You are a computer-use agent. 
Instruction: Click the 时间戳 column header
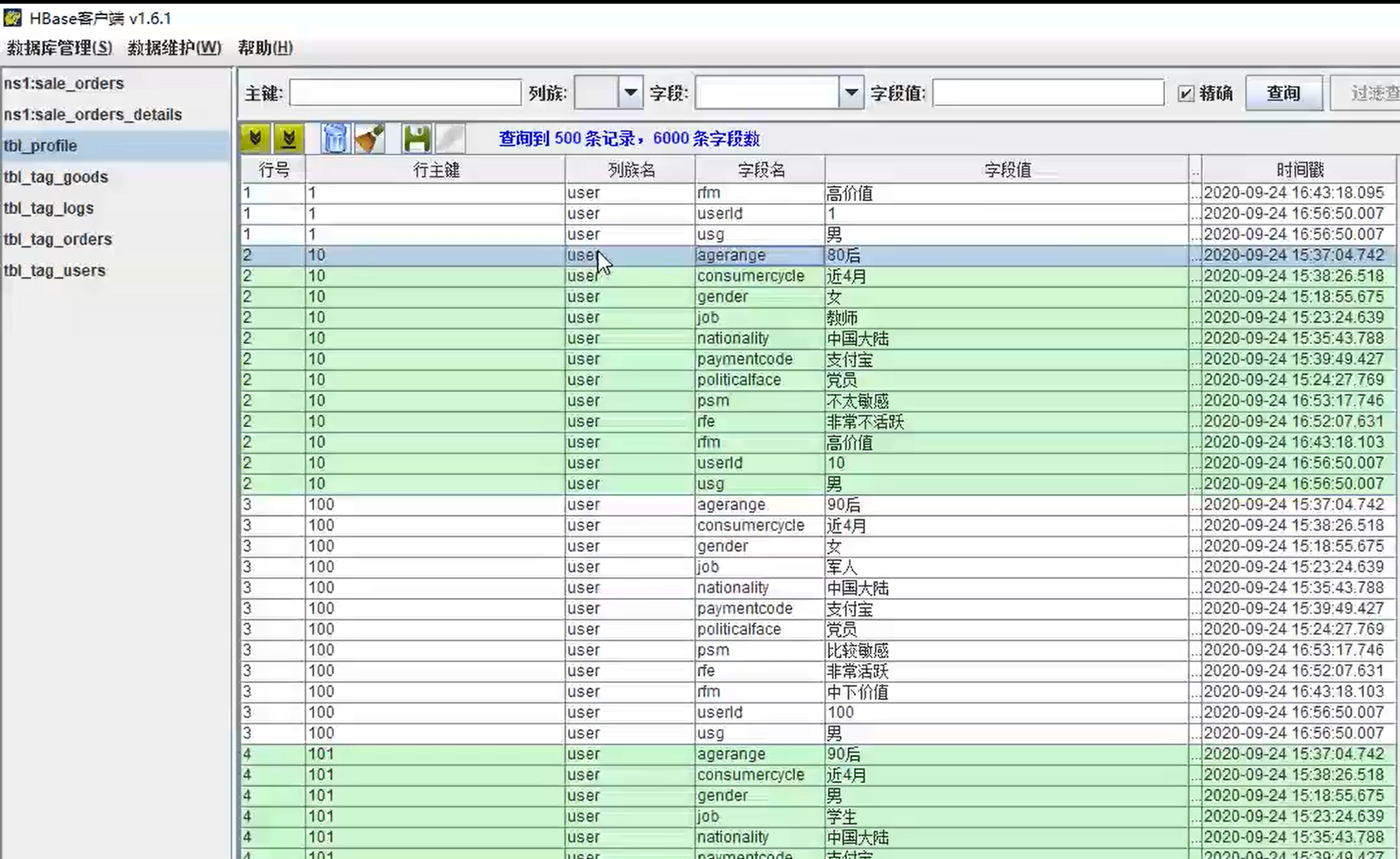point(1299,170)
